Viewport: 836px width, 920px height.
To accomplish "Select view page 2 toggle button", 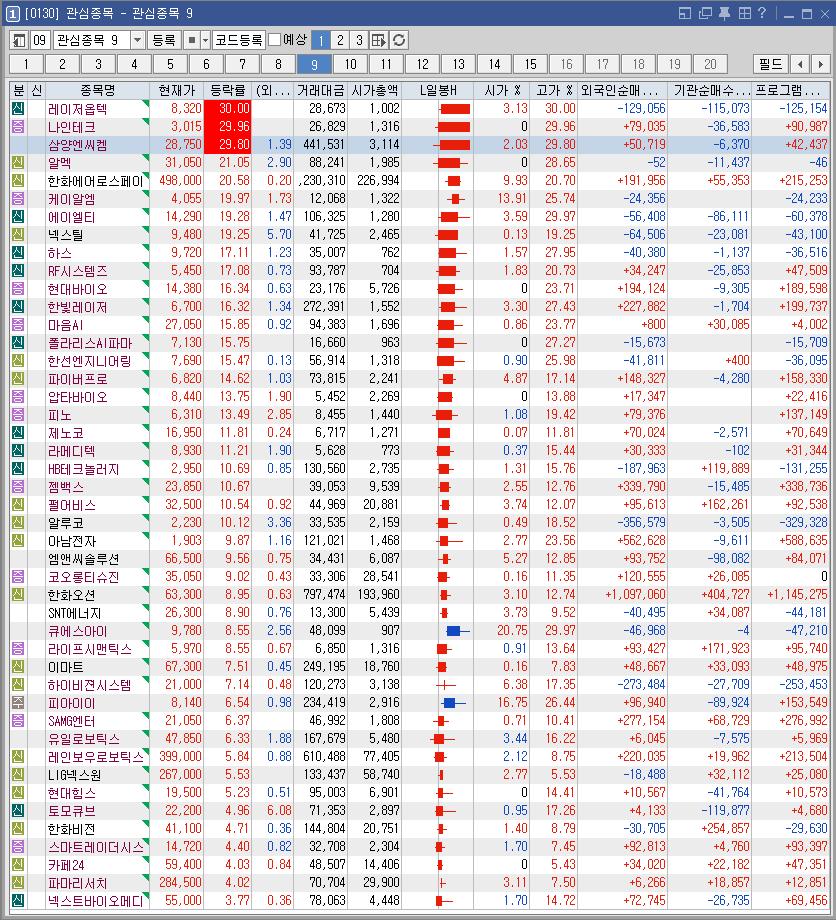I will pyautogui.click(x=340, y=40).
